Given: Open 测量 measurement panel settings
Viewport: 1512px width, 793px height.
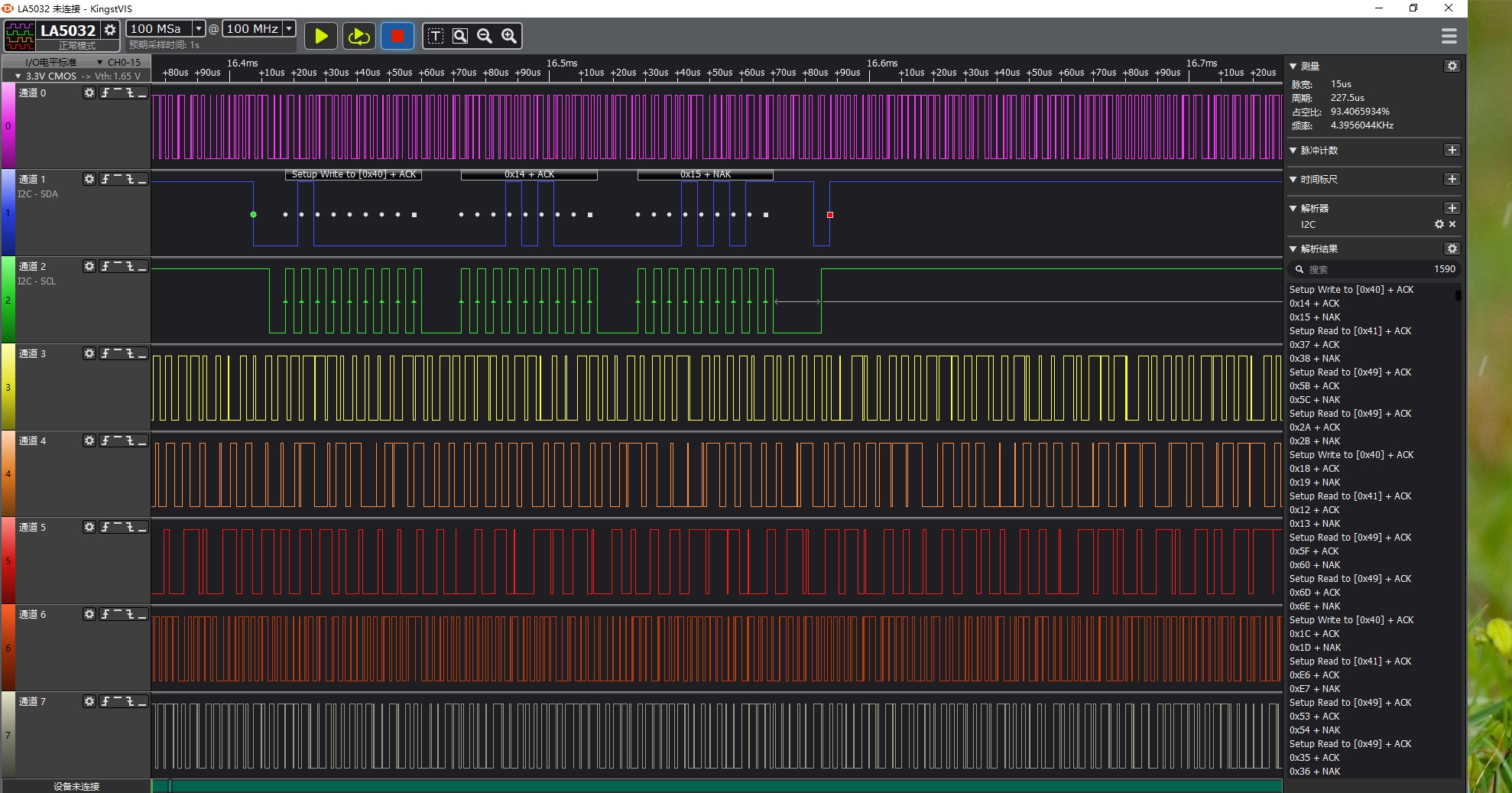Looking at the screenshot, I should click(x=1452, y=67).
